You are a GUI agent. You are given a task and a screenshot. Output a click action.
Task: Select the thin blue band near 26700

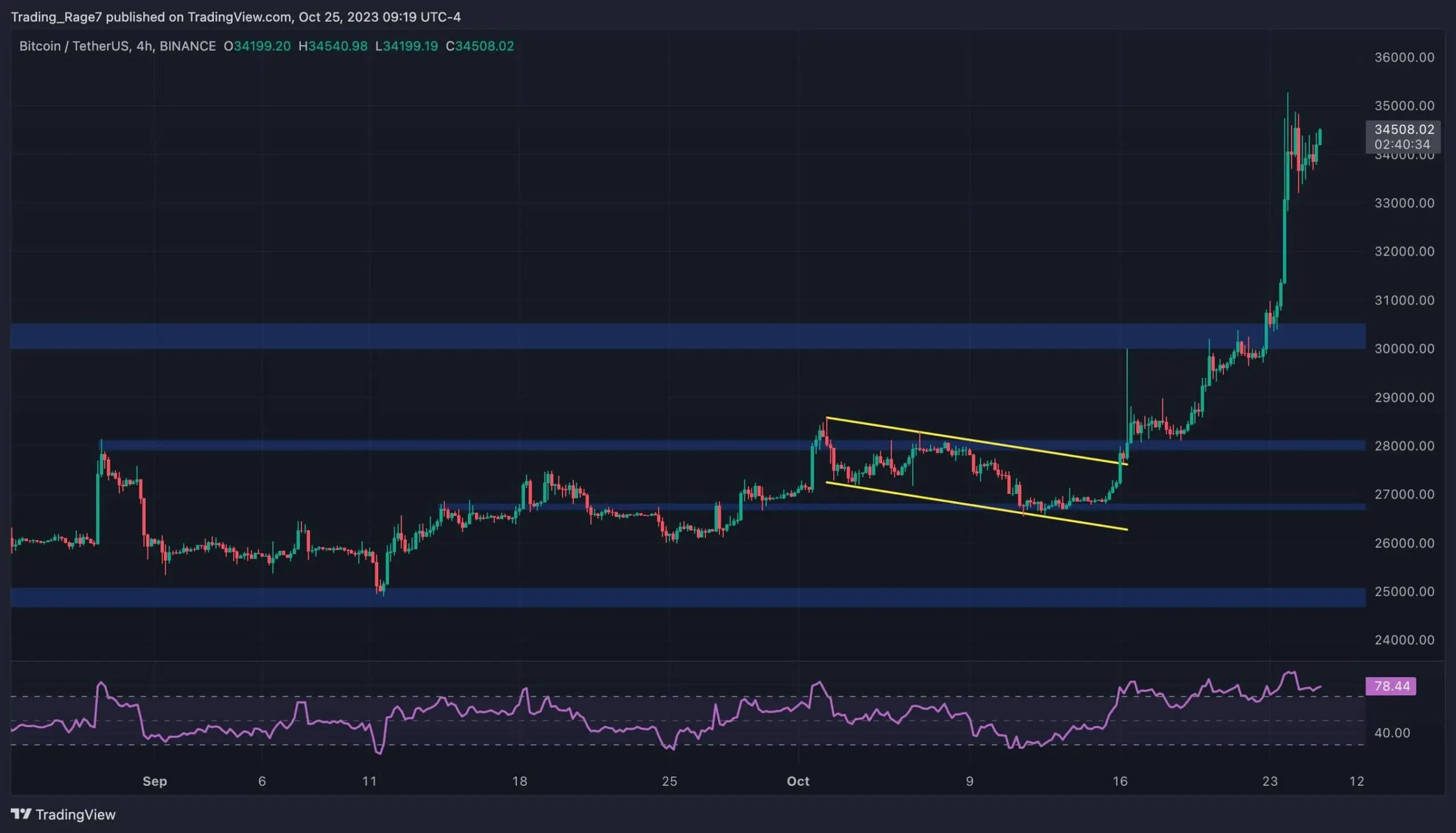pyautogui.click(x=904, y=507)
